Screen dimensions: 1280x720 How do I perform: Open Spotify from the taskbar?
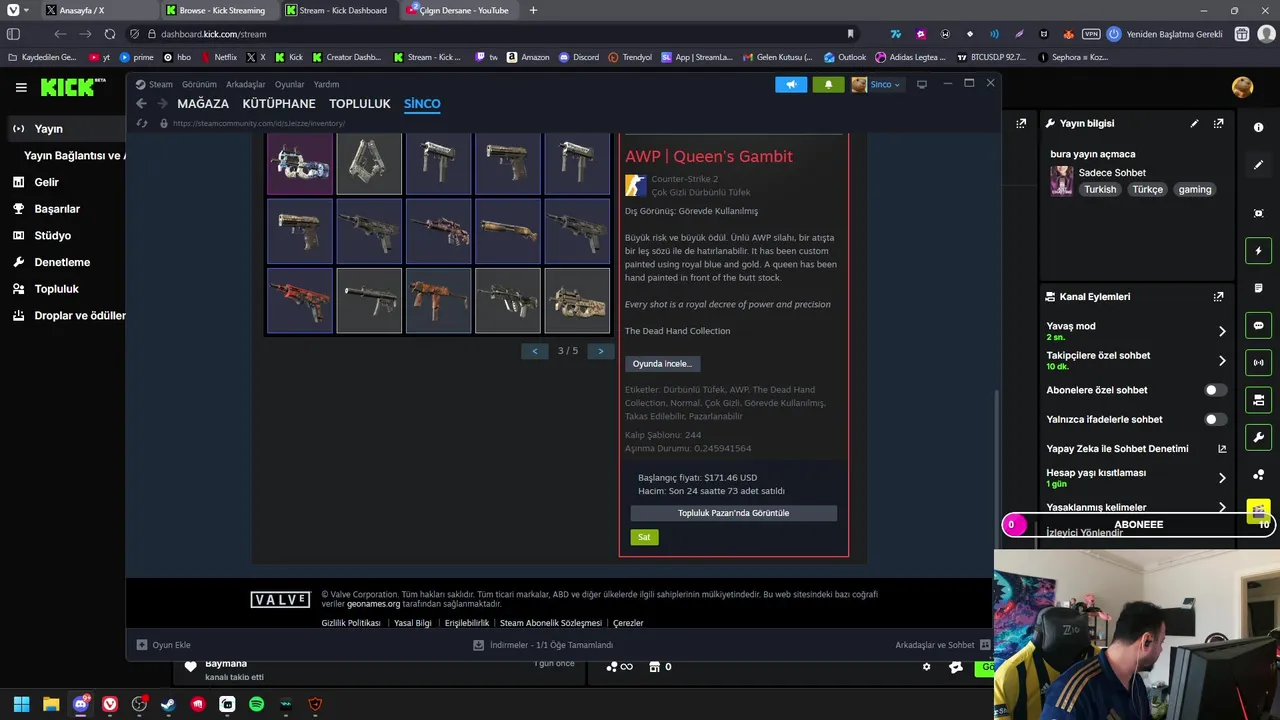click(256, 704)
